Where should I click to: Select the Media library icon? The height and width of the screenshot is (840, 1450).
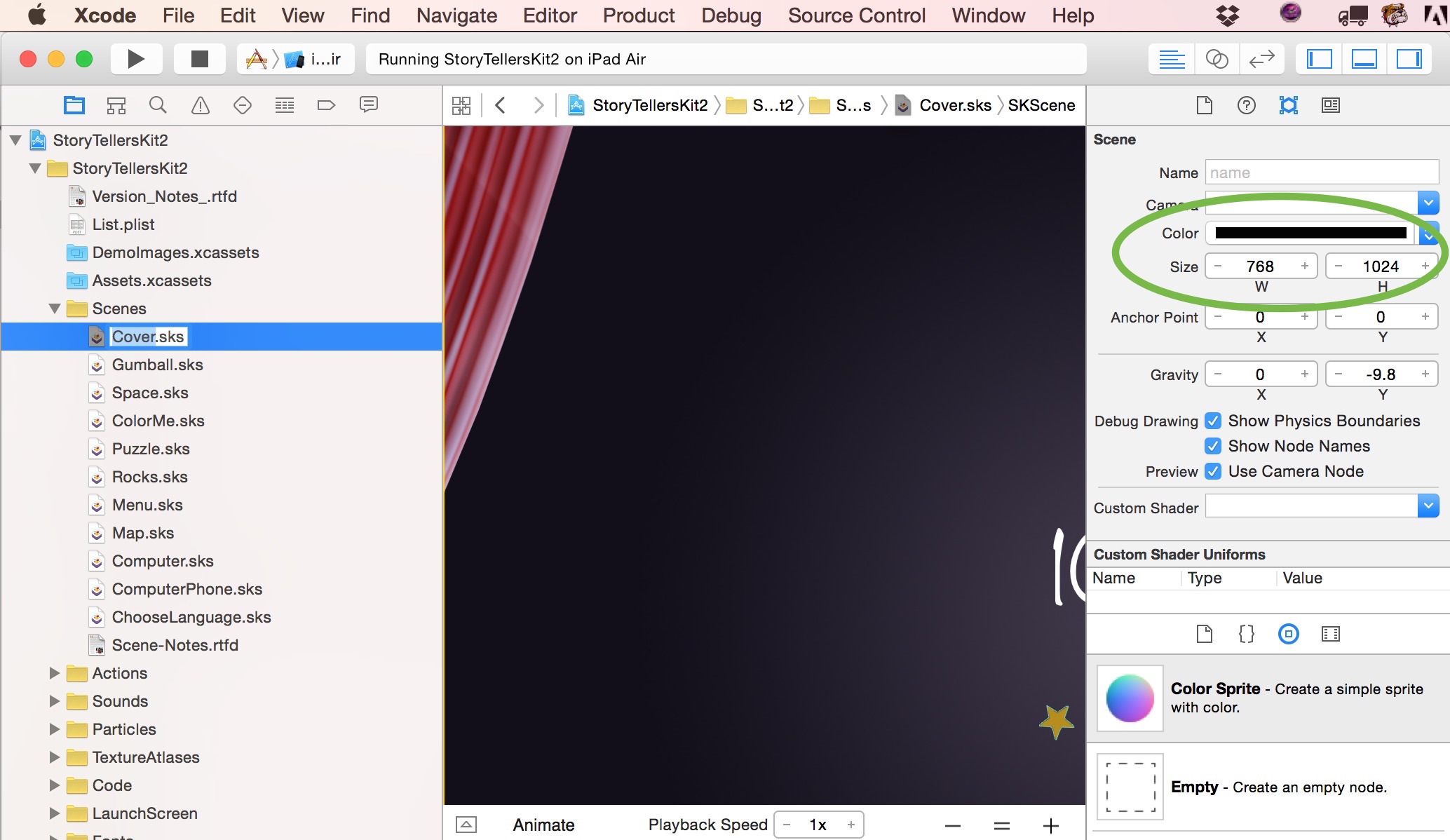coord(1330,634)
